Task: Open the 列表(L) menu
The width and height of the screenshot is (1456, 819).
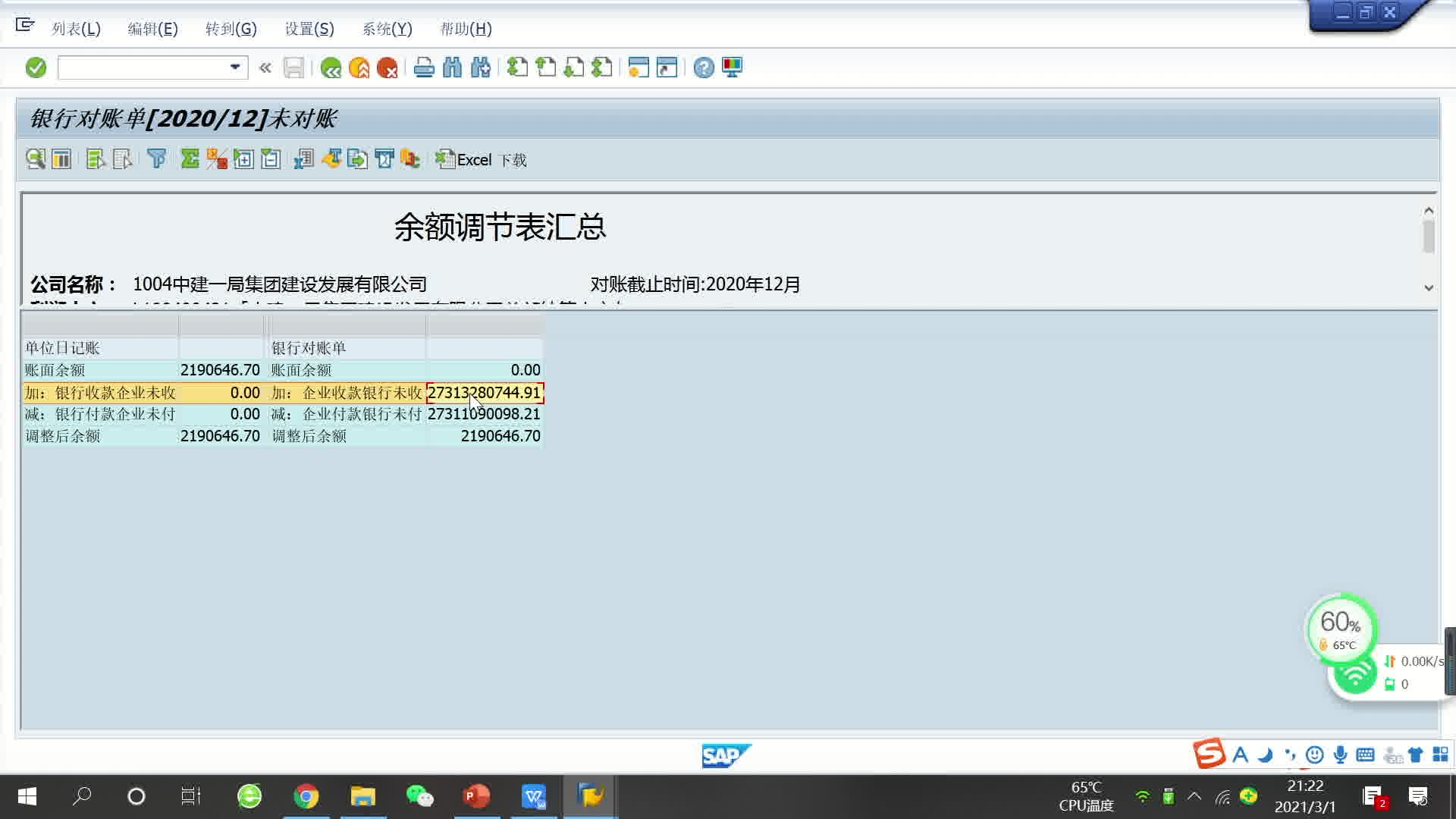Action: [x=76, y=29]
